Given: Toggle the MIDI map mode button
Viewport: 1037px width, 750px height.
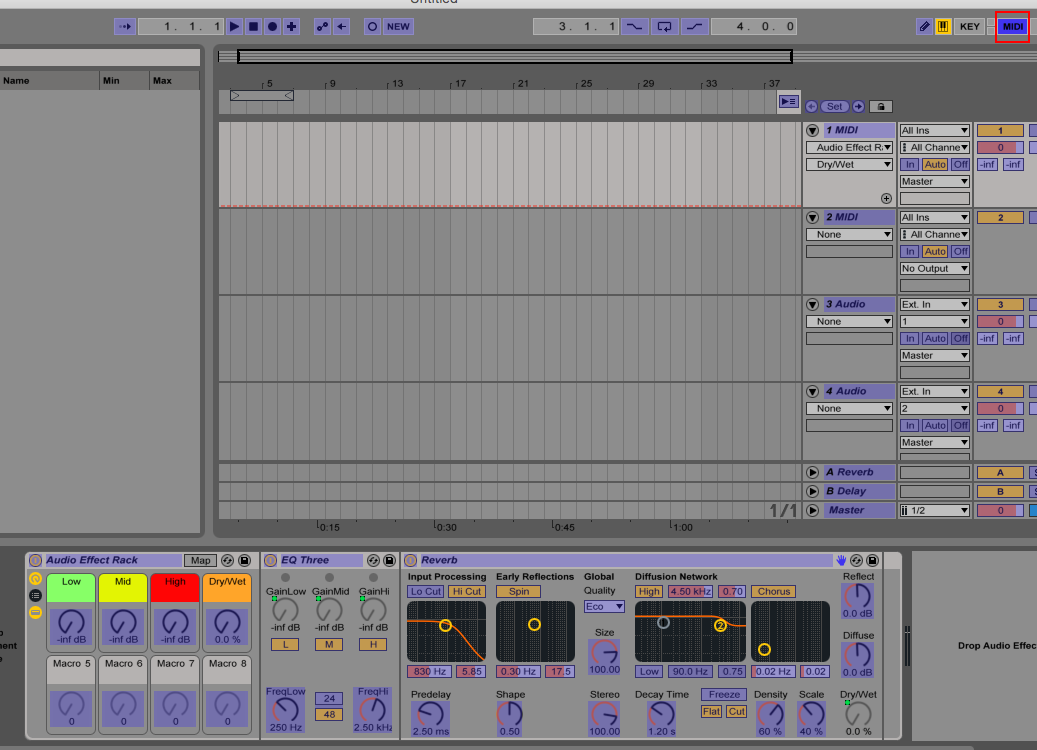Looking at the screenshot, I should pos(1013,26).
